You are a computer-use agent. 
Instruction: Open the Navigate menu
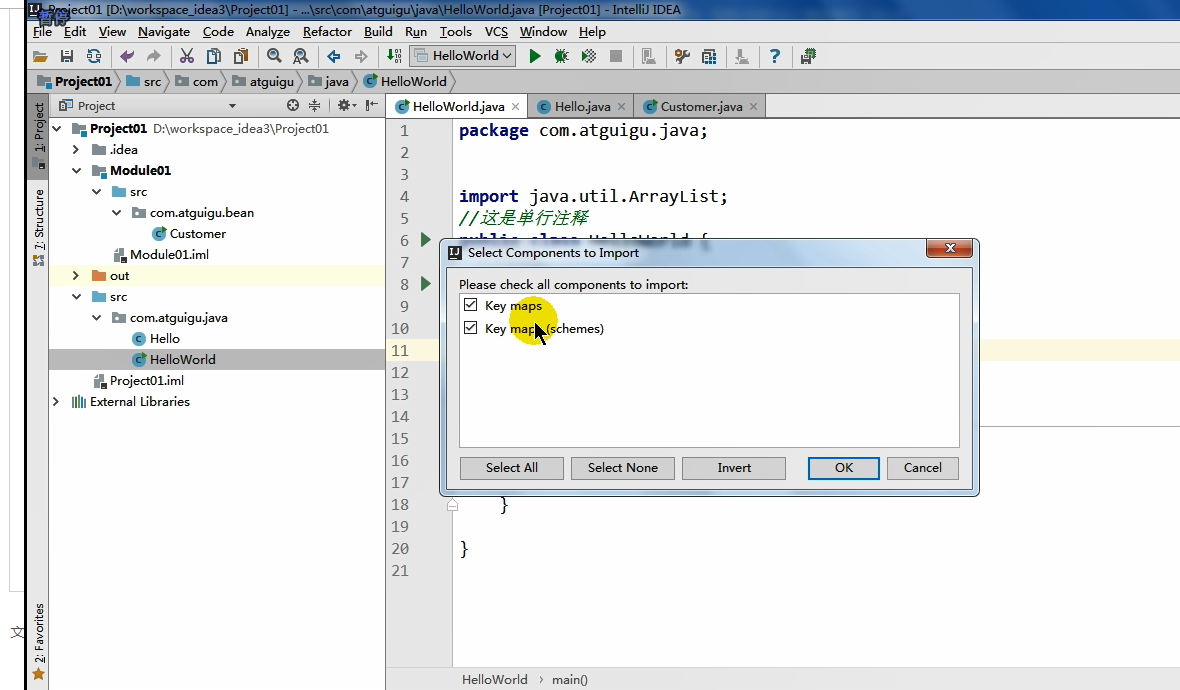pos(163,32)
